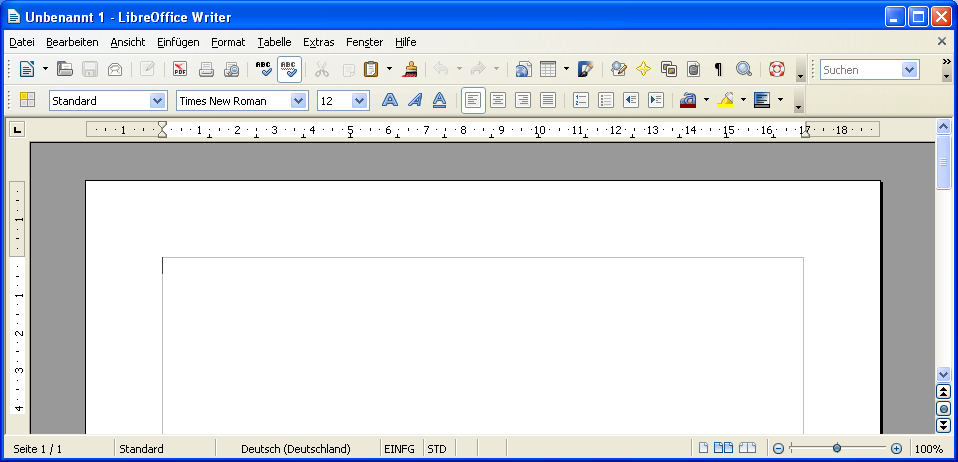This screenshot has width=958, height=462.
Task: Expand the highlighting color dropdown arrow
Action: [x=744, y=100]
